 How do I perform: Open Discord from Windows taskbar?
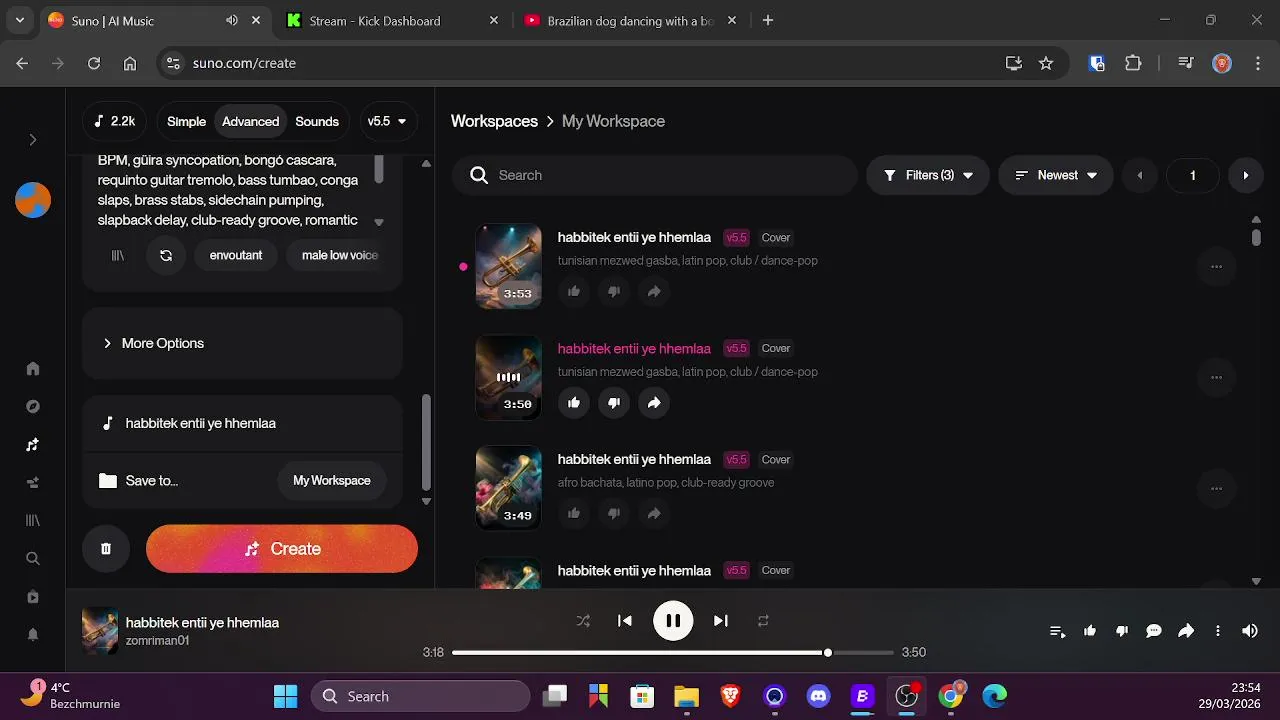pyautogui.click(x=818, y=696)
